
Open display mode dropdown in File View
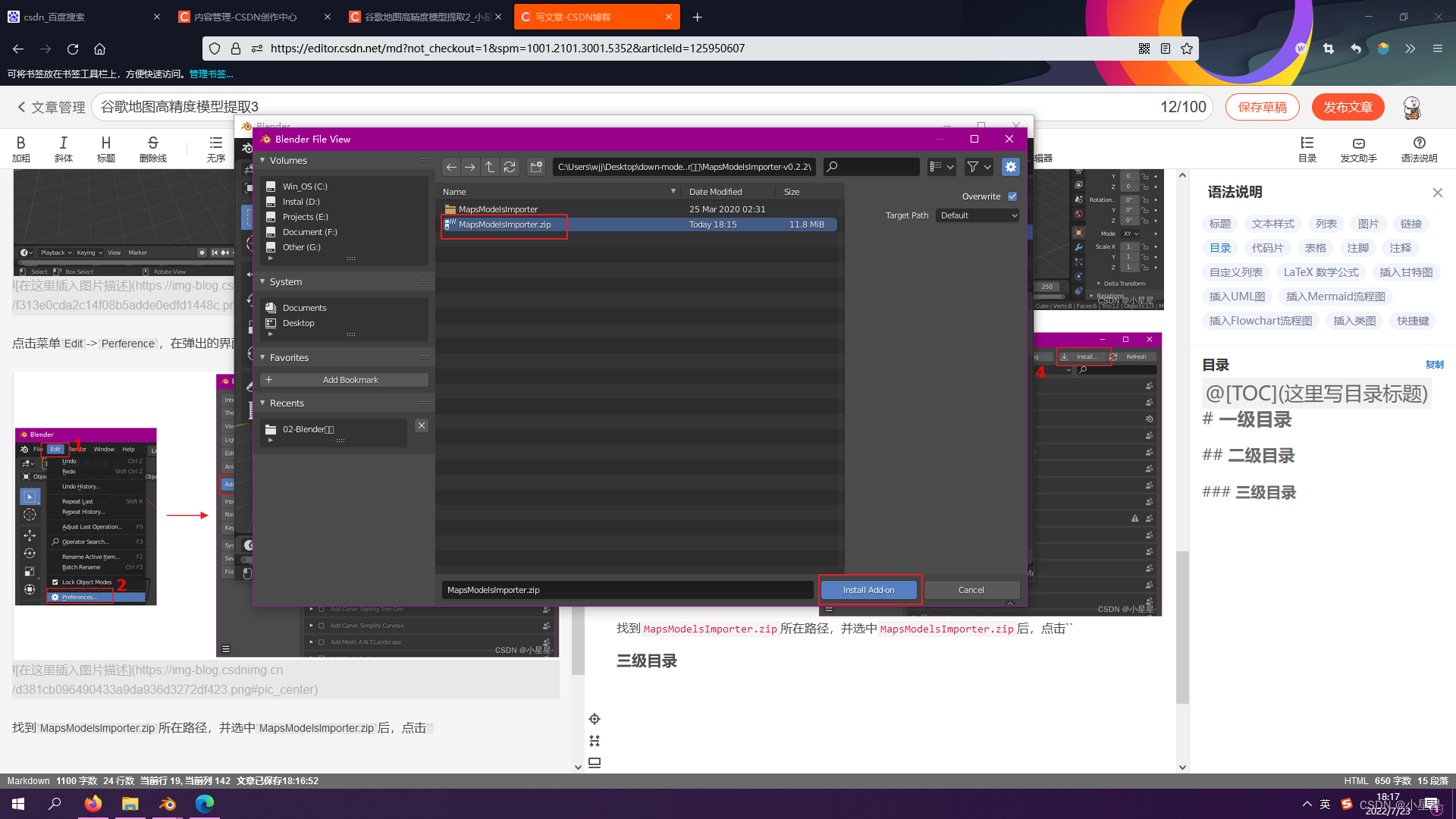[942, 167]
